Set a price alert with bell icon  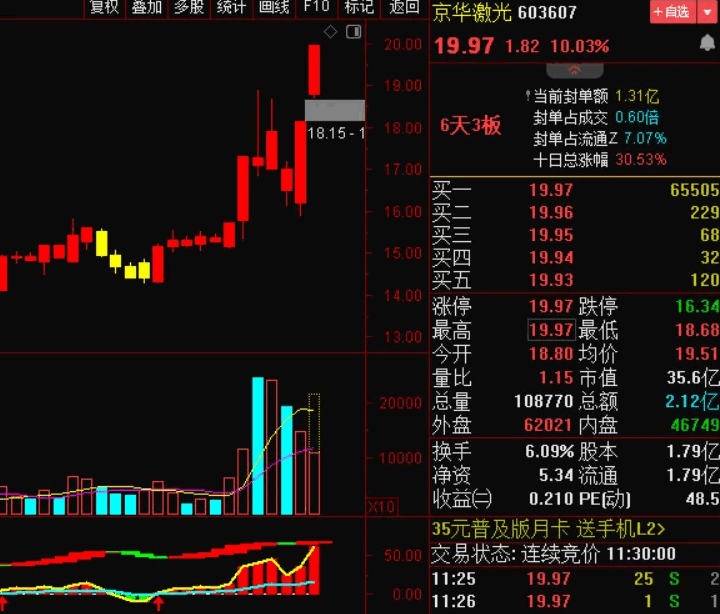click(707, 43)
